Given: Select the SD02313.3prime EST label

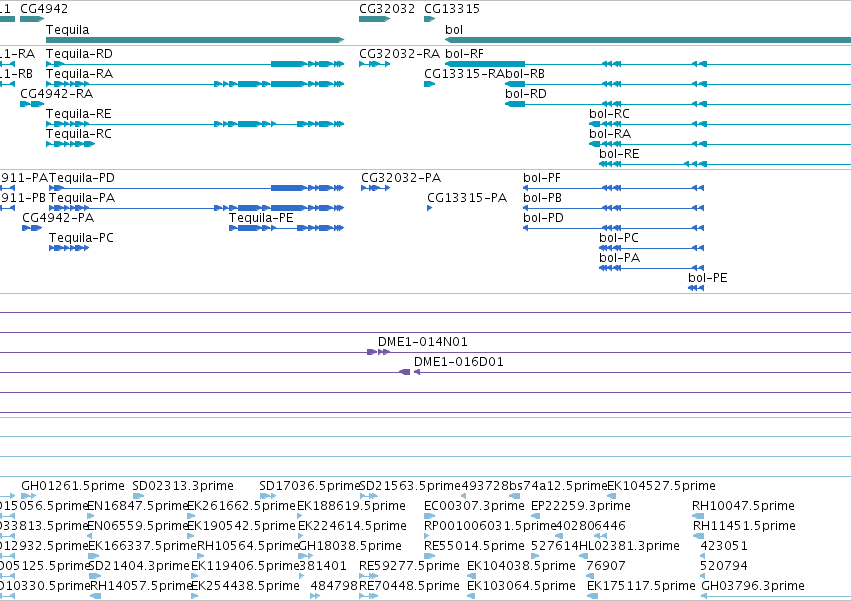Looking at the screenshot, I should tap(183, 486).
